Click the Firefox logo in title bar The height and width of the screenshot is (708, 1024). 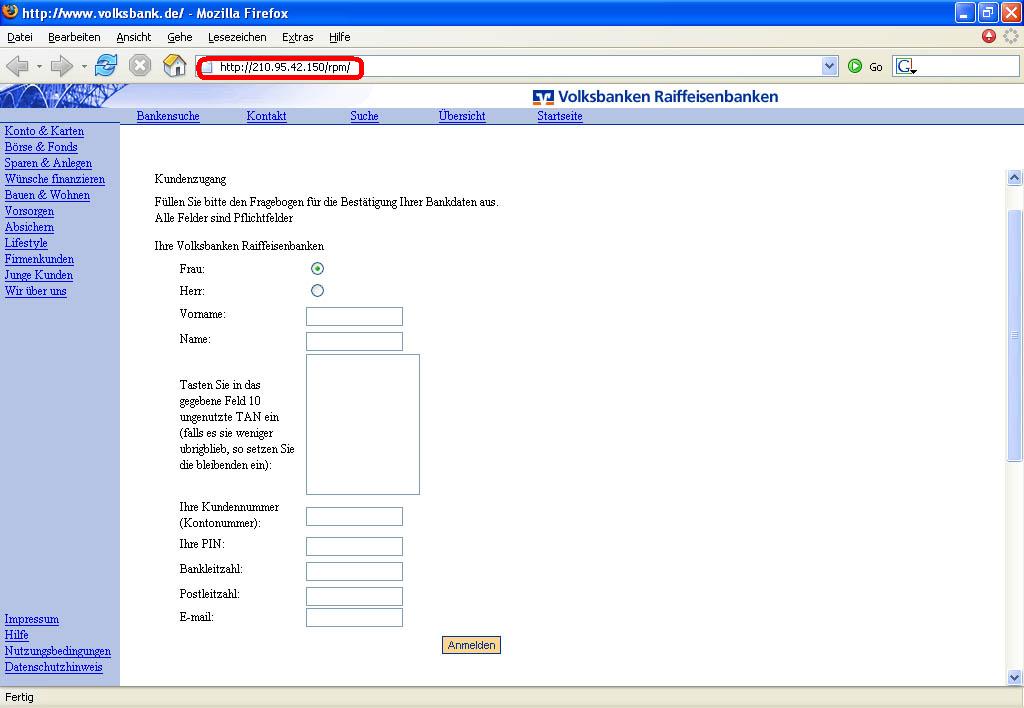click(10, 11)
